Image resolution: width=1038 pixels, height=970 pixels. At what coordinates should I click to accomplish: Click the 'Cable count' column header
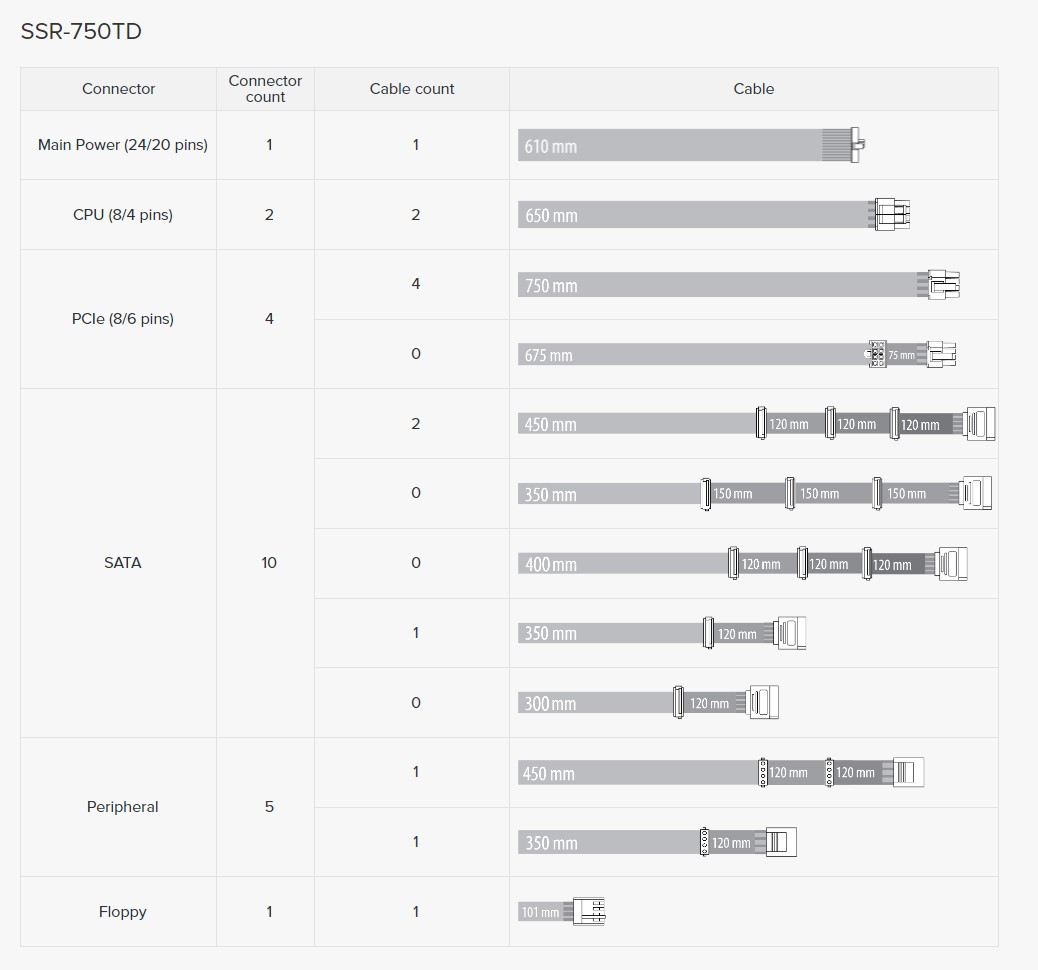point(412,89)
